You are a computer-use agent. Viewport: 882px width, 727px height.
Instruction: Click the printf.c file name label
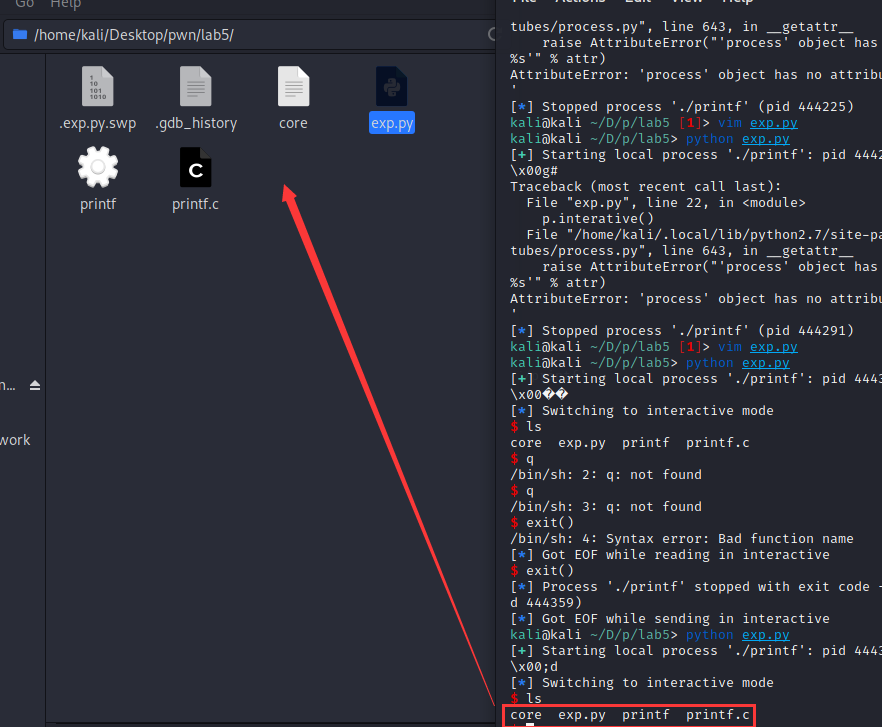pos(195,204)
